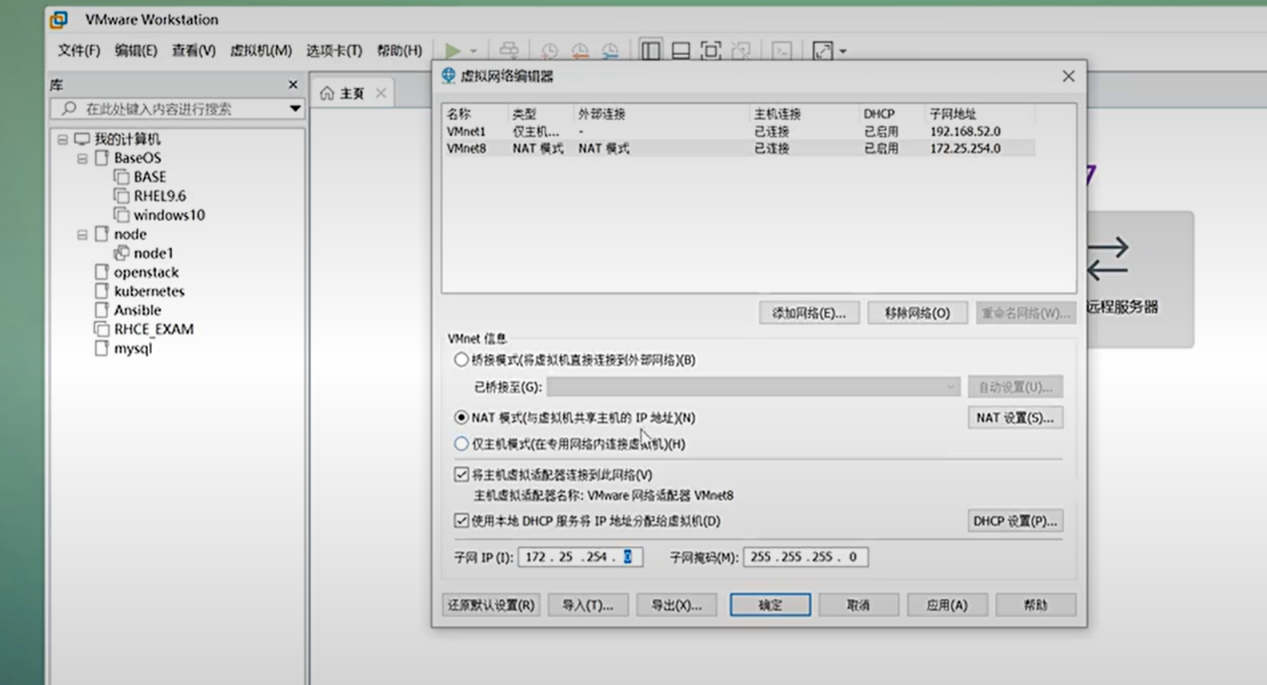
Task: Click the Unity mode icon
Action: tap(740, 51)
